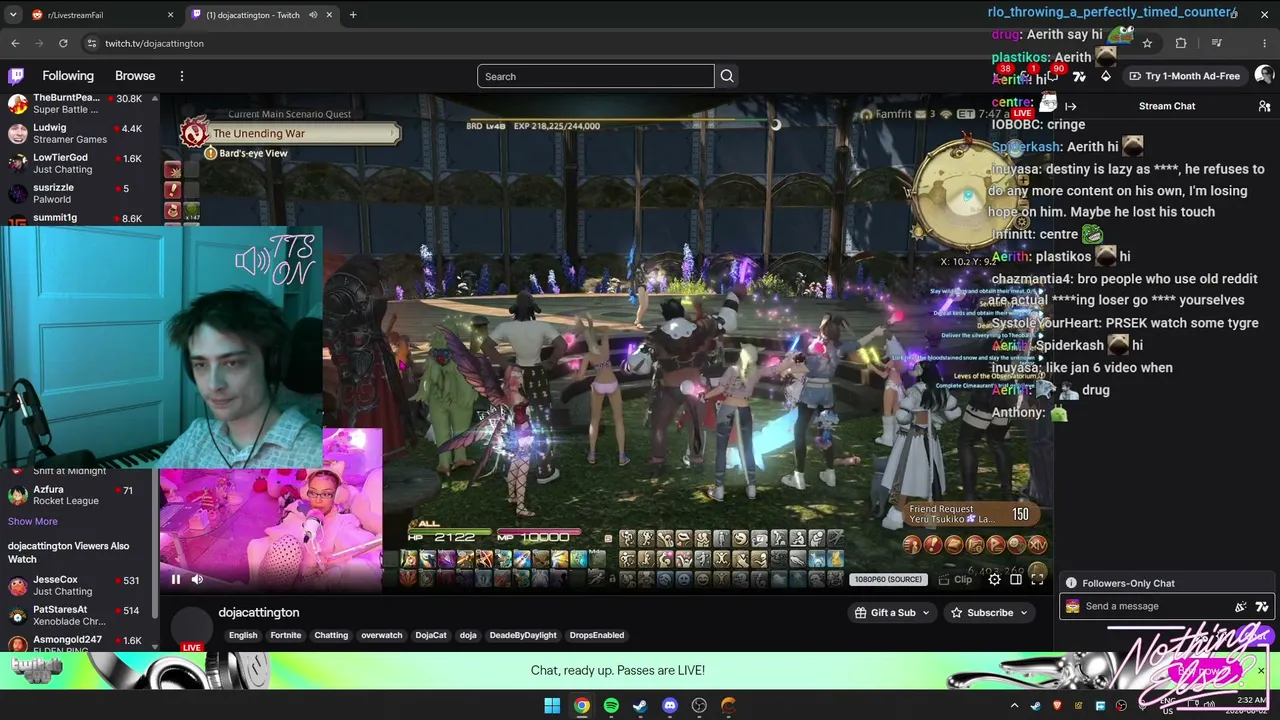Select the DropsEnabled tag

597,635
